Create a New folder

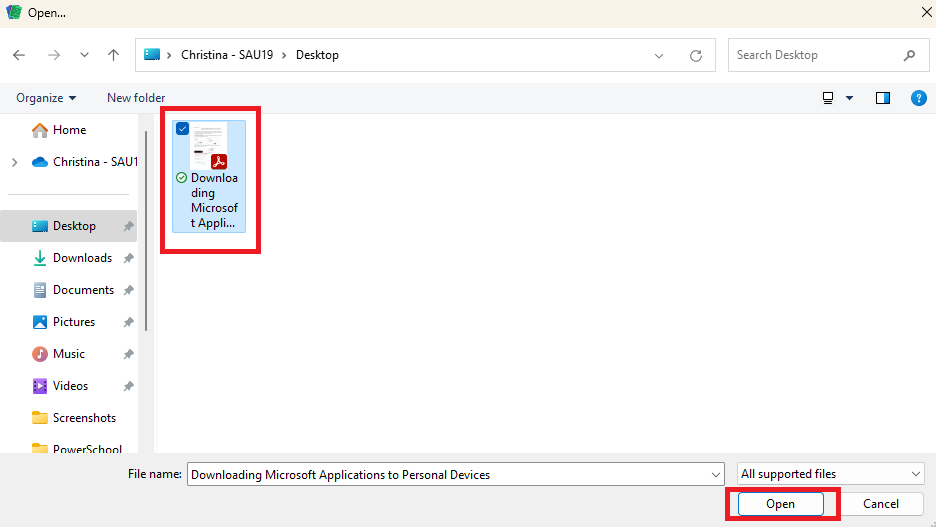point(136,98)
